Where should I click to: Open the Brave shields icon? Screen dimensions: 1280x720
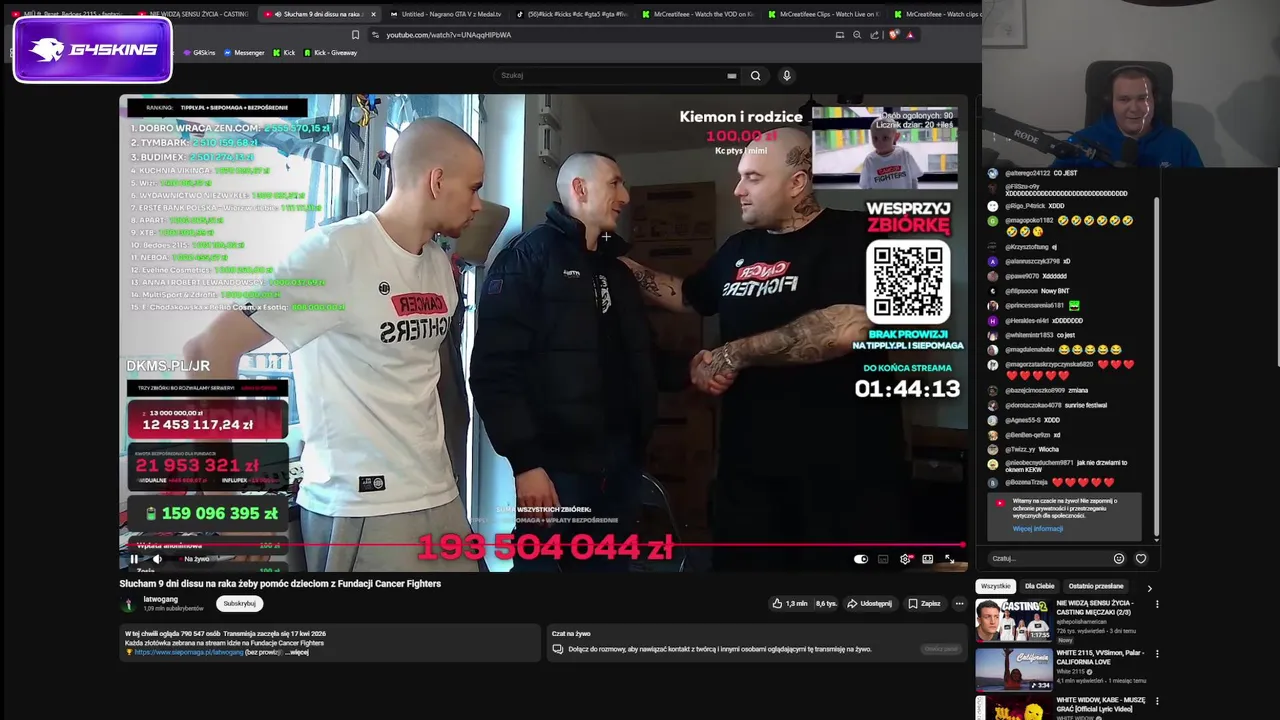click(892, 35)
